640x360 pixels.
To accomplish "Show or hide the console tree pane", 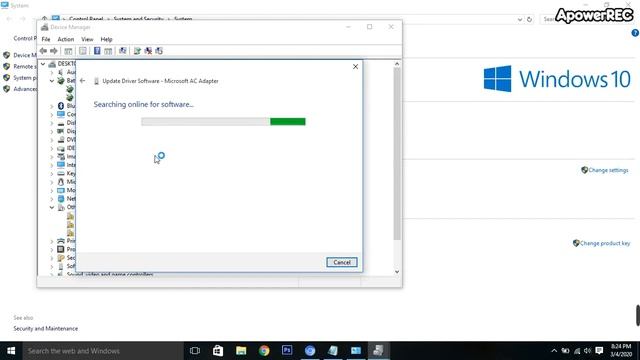I will click(68, 51).
